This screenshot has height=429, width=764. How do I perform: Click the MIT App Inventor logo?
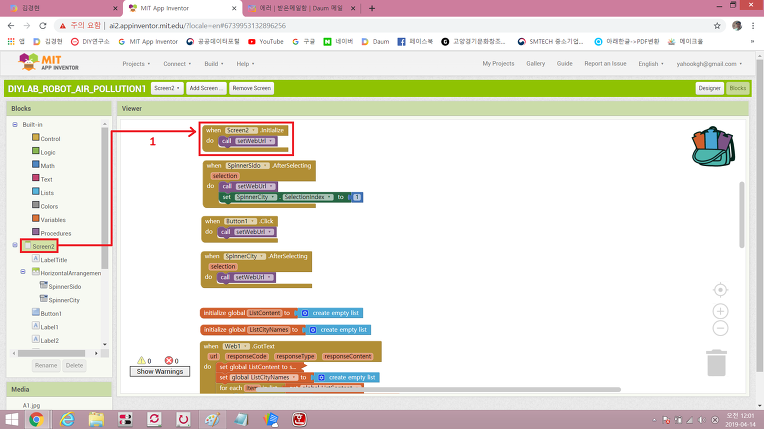coord(48,62)
